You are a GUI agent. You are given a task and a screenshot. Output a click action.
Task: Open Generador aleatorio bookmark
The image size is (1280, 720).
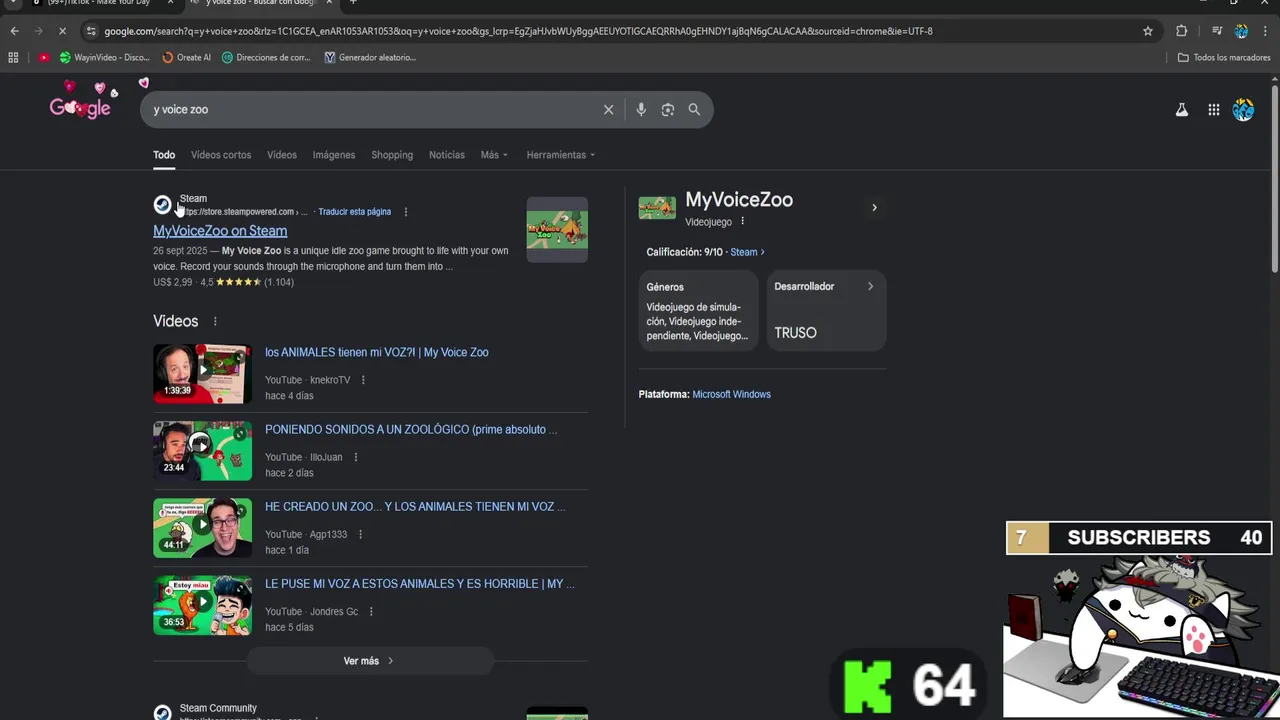click(x=370, y=57)
